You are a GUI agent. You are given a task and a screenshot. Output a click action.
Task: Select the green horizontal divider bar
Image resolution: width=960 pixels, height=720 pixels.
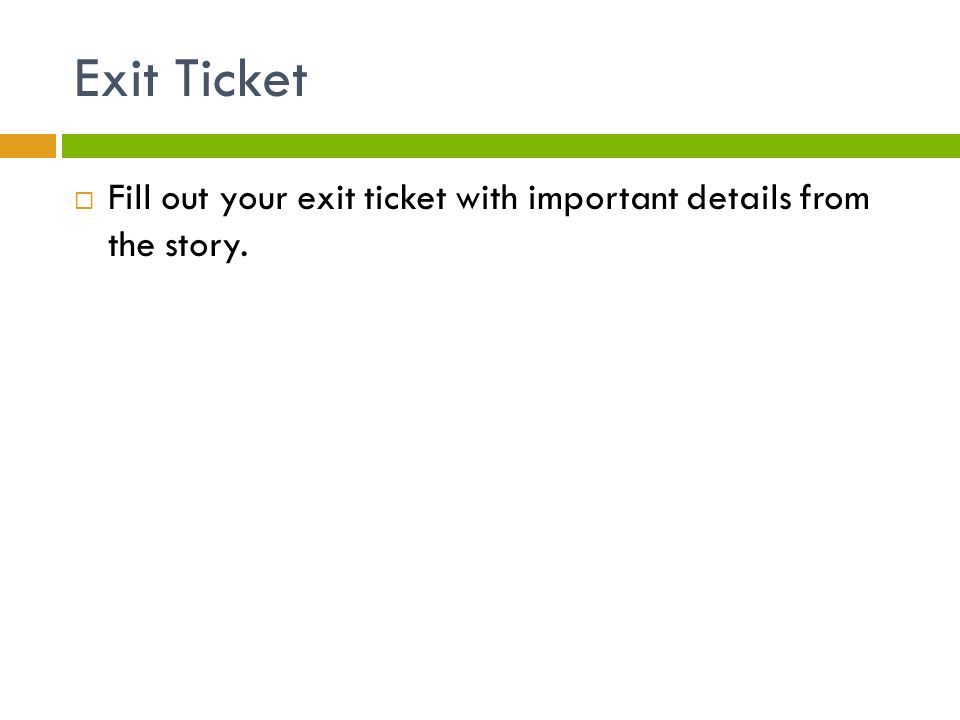(x=511, y=146)
